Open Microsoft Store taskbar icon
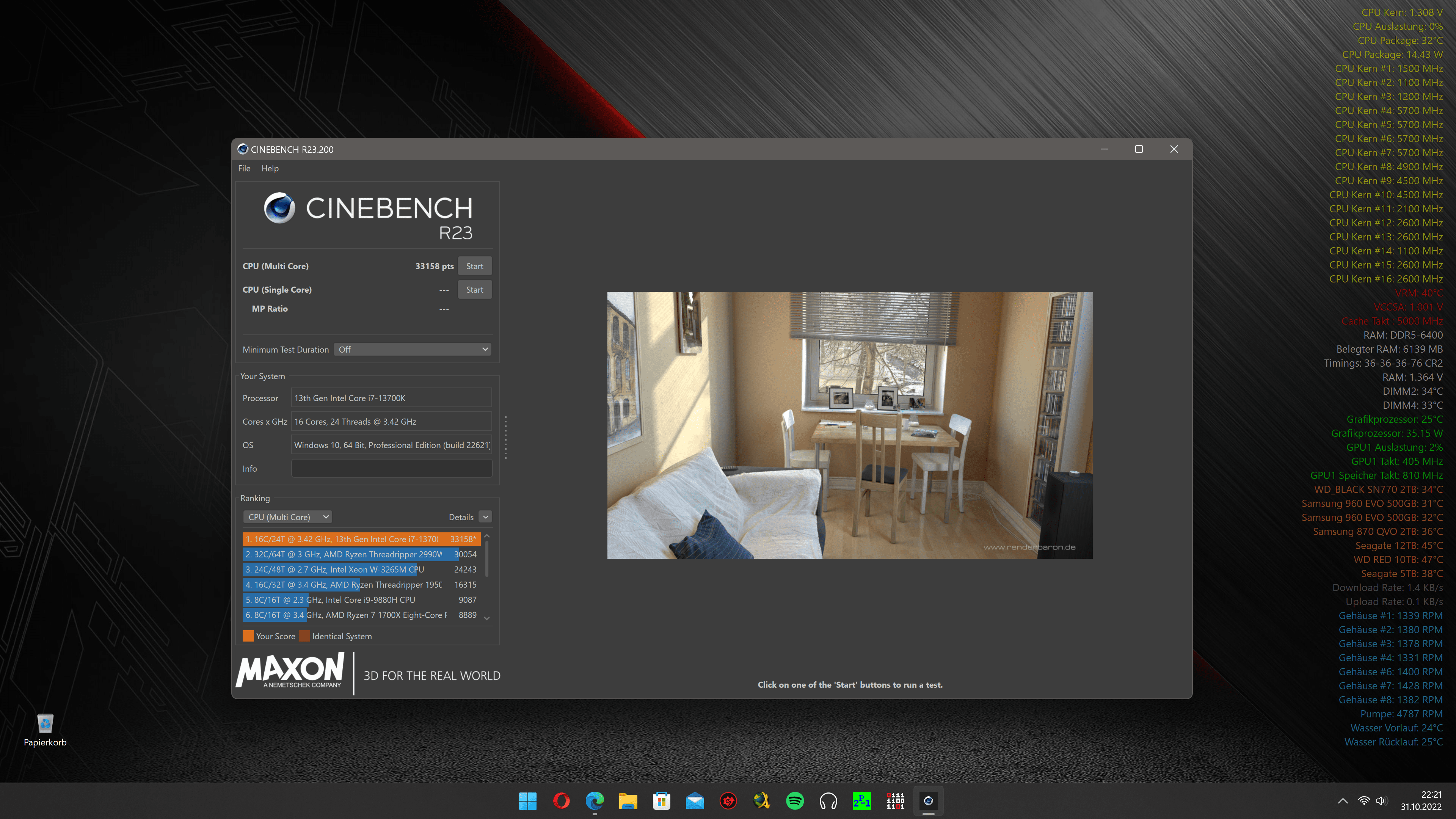Screen dimensions: 1456x819 661,801
